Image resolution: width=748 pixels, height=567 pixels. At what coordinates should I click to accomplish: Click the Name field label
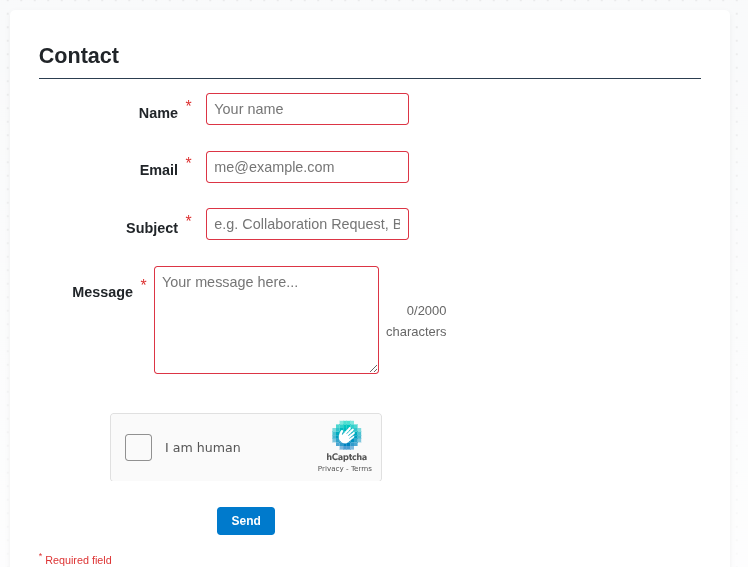tap(158, 113)
